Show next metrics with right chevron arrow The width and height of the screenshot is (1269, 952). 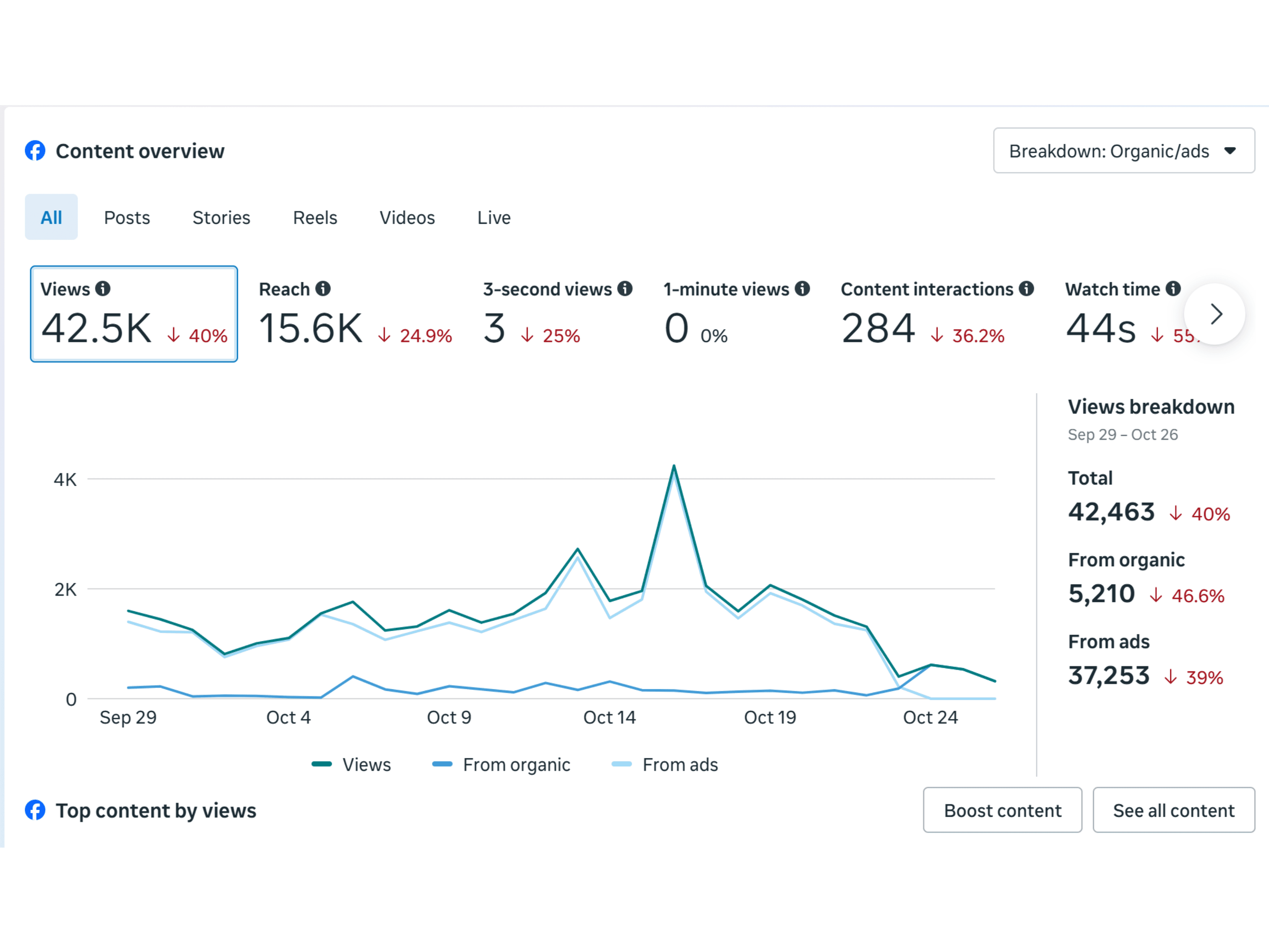point(1215,314)
